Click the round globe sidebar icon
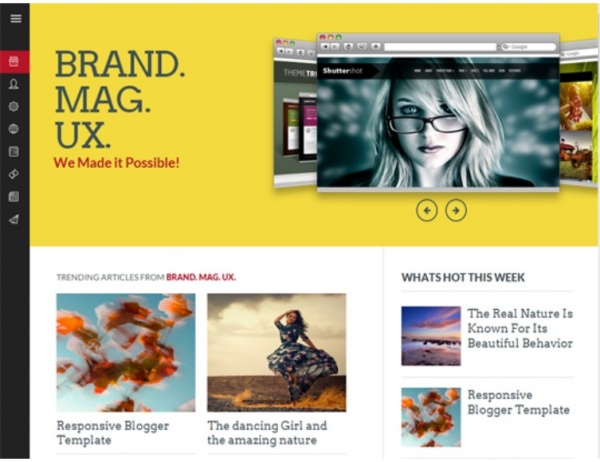Image resolution: width=600 pixels, height=462 pixels. pos(14,129)
